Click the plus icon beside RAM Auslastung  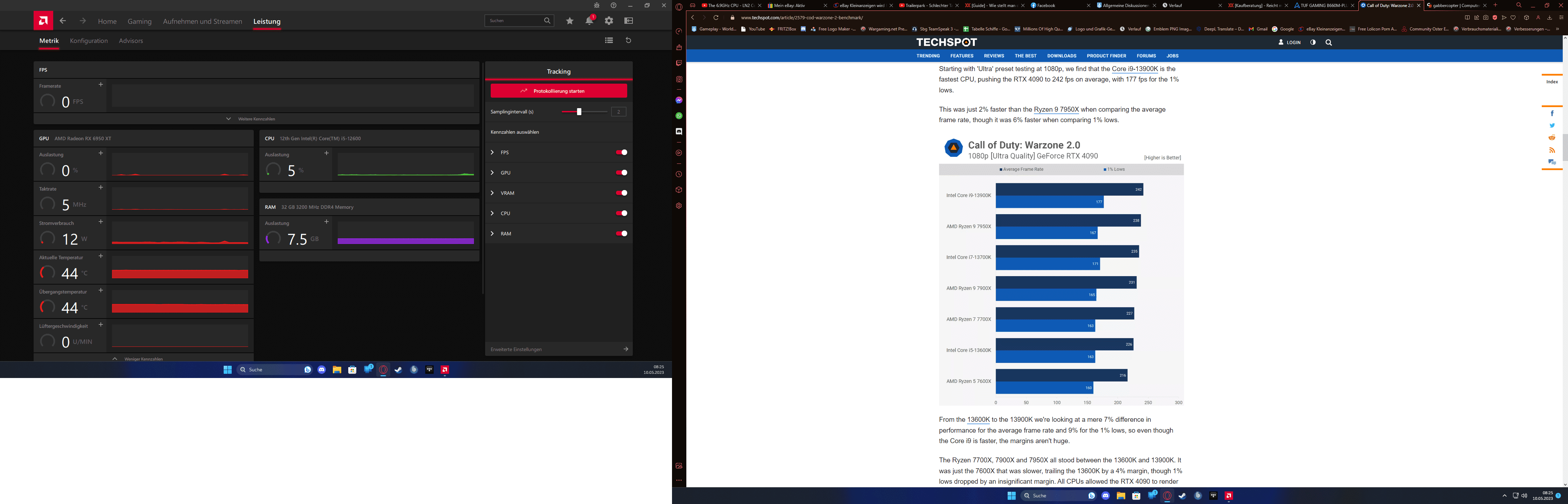(327, 222)
